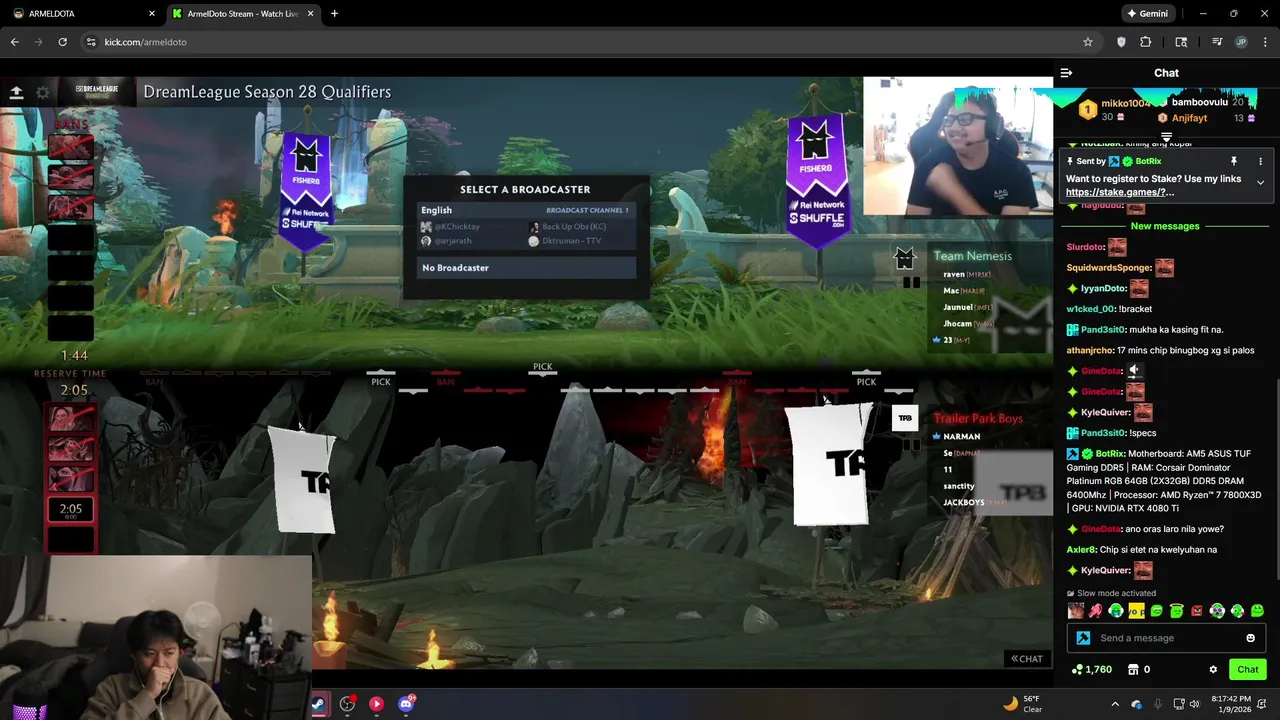Unpin the pinned BotRix message with the pin icon
This screenshot has width=1280, height=720.
pos(1234,161)
